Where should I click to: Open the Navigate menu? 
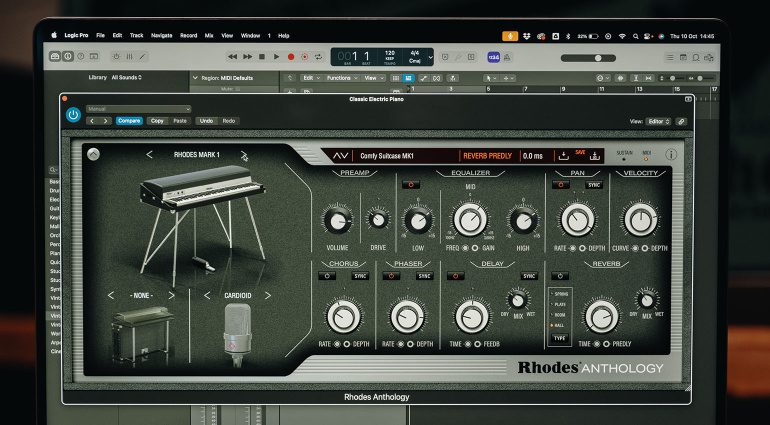(162, 35)
